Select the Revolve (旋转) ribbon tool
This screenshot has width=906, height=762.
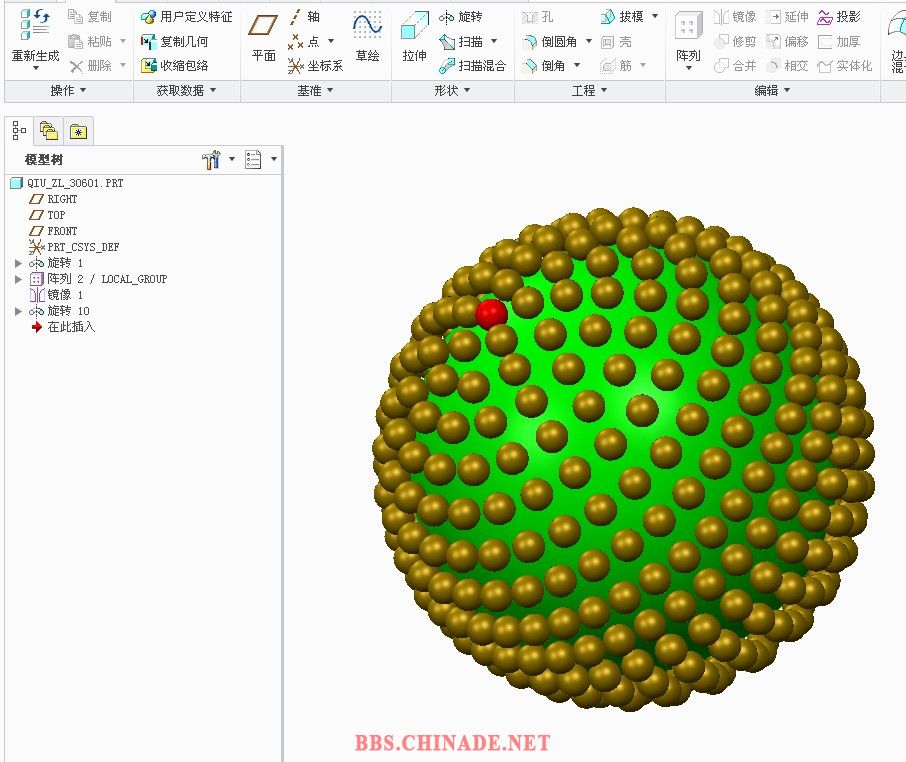click(461, 17)
